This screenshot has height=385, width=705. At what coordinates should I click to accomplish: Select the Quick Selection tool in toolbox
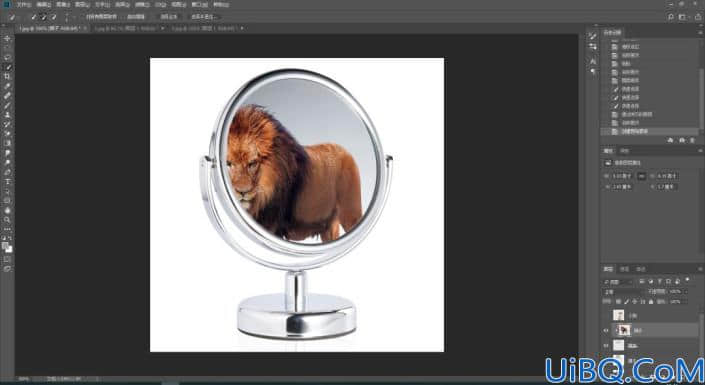pos(7,67)
